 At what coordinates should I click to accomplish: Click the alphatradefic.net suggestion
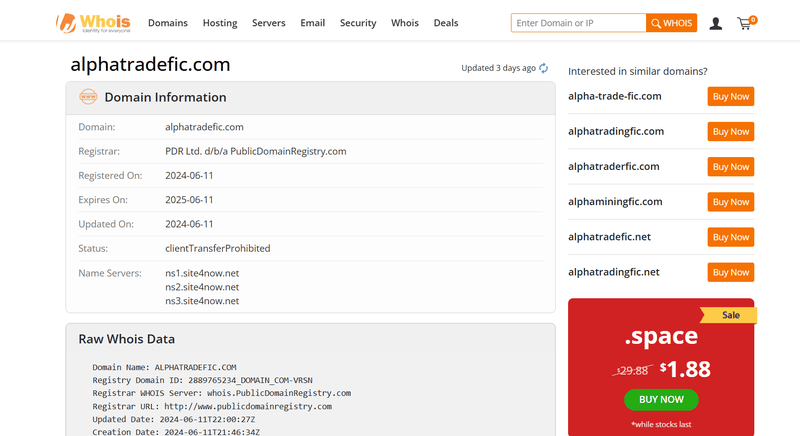pyautogui.click(x=609, y=237)
